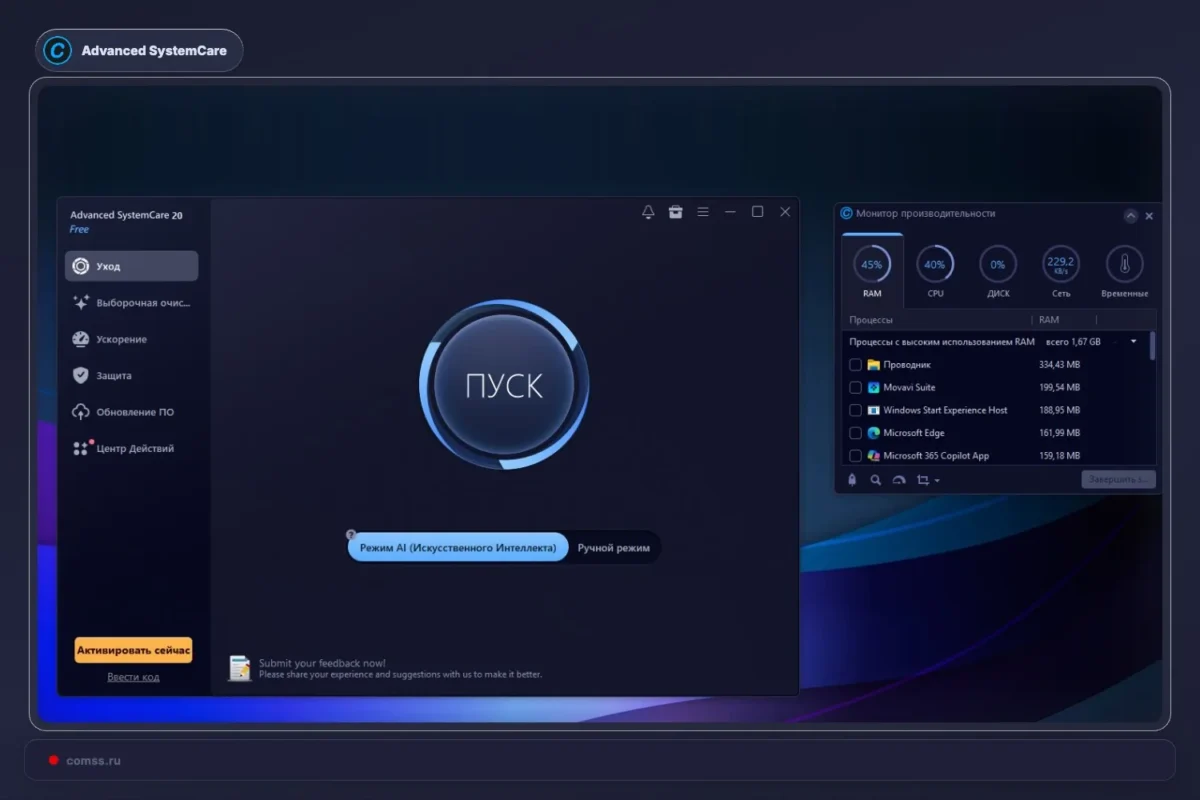Select the Сеть network tab
1200x800 pixels.
(1061, 271)
